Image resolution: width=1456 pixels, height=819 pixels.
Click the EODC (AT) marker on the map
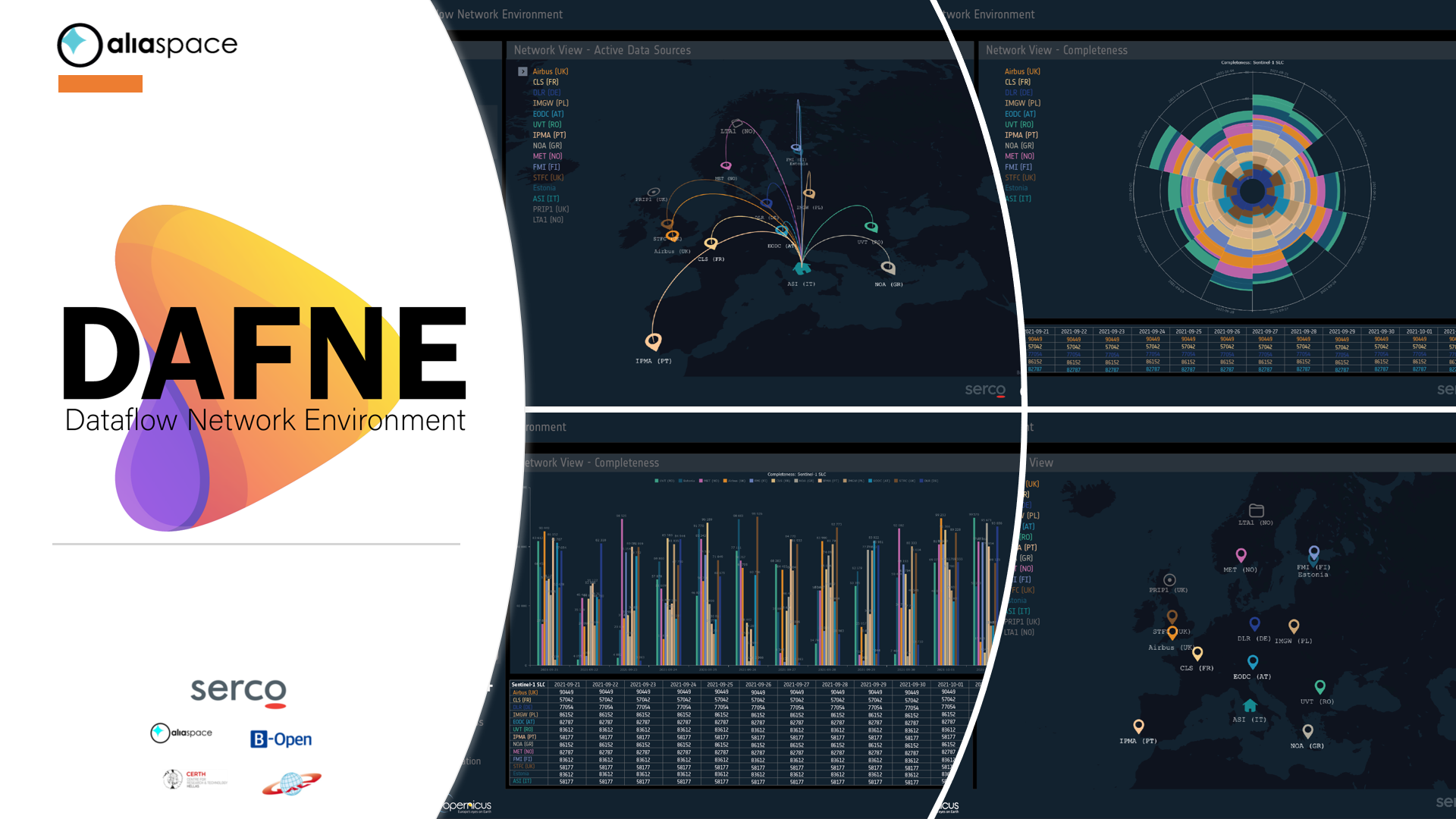1253,662
